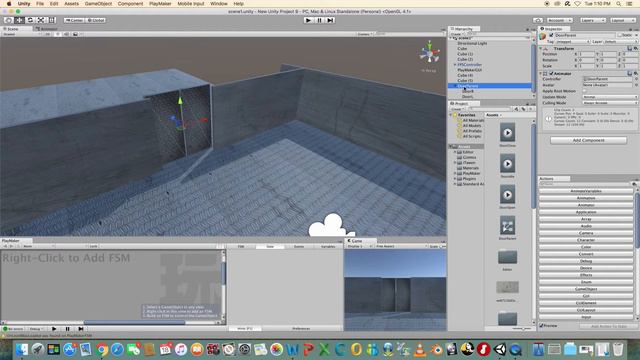Toggle the DoorParent active checkbox in Inspector
Viewport: 640px width, 360px height.
551,36
